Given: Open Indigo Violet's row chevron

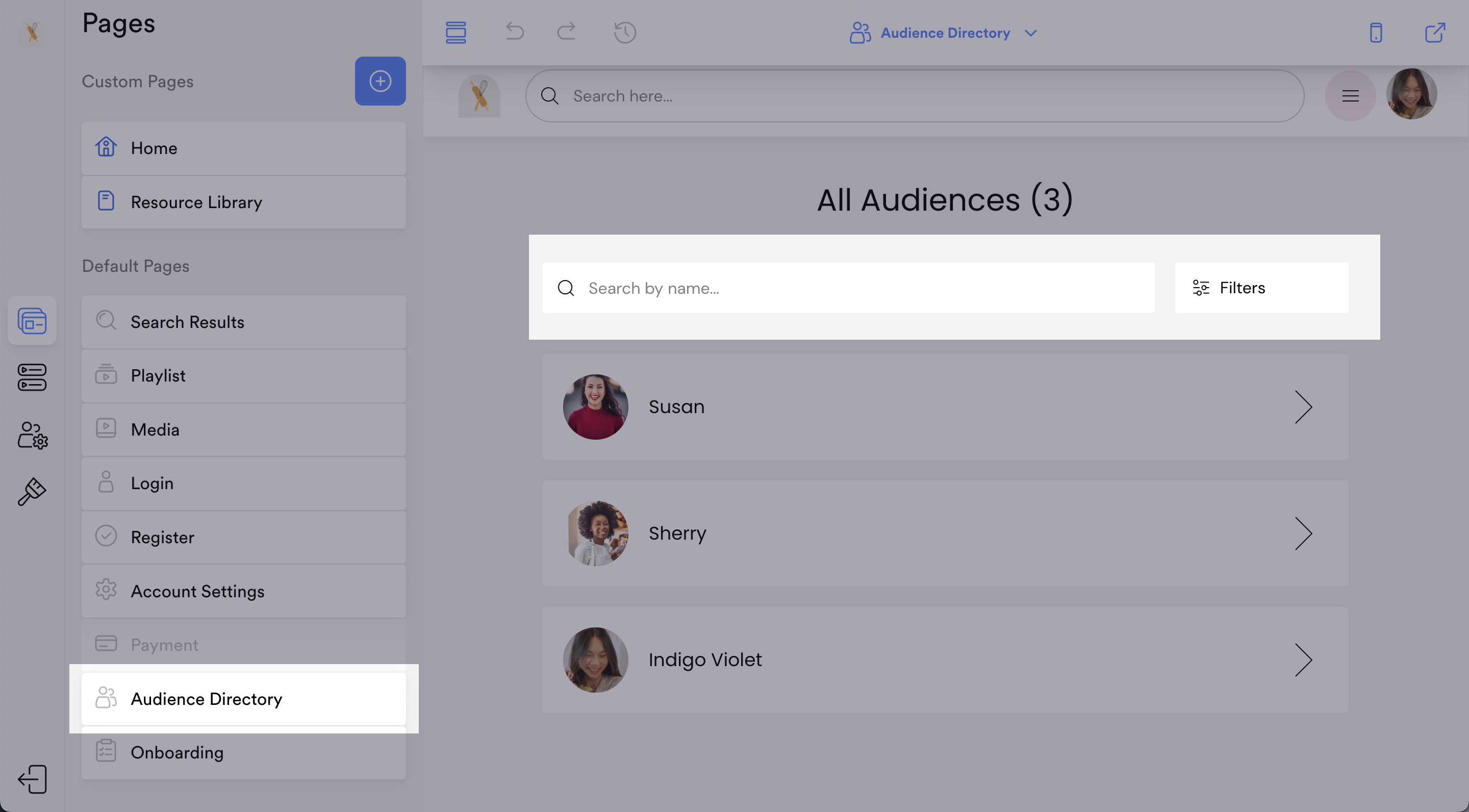Looking at the screenshot, I should click(x=1303, y=660).
